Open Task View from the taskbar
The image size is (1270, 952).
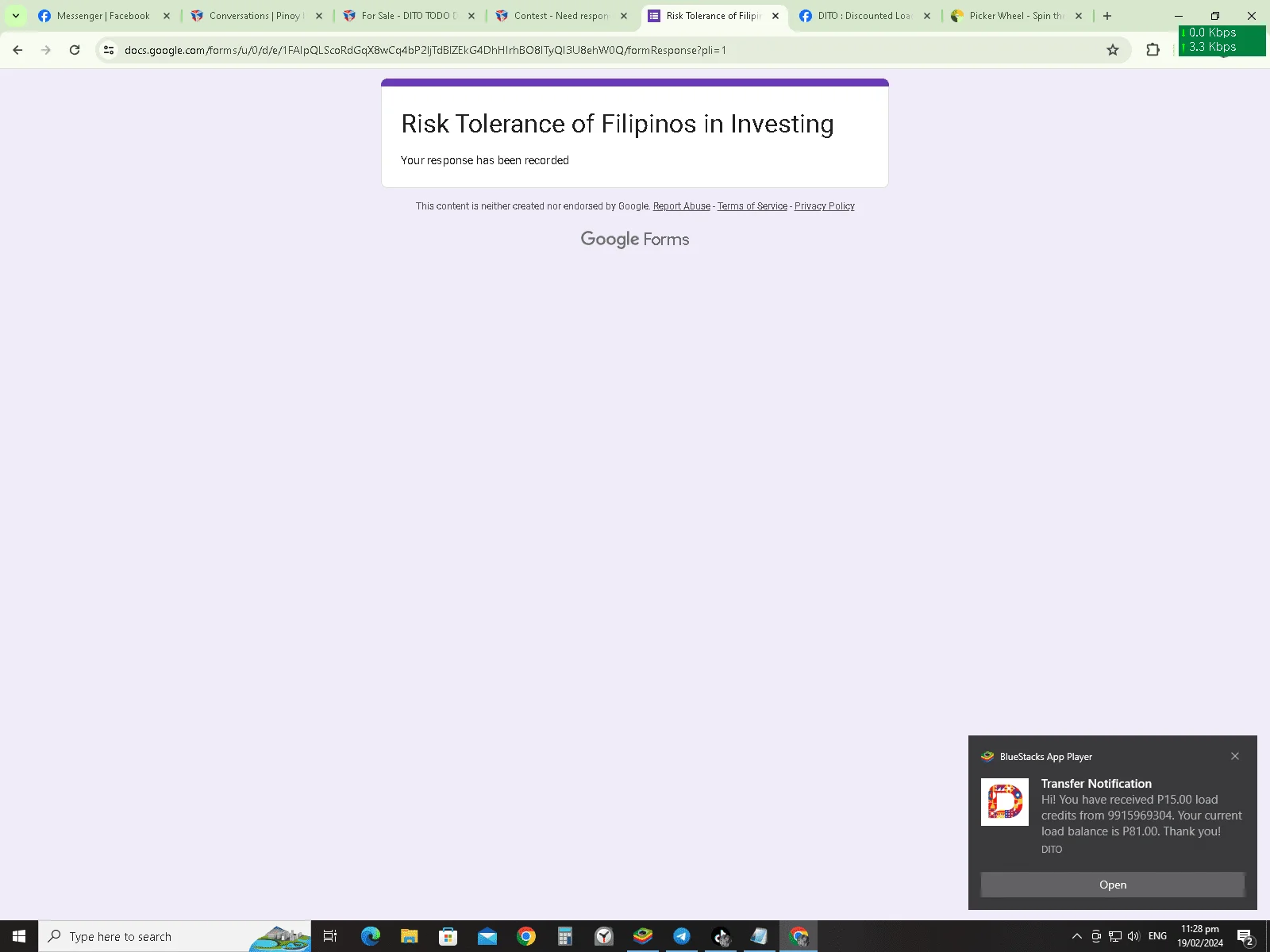[330, 936]
